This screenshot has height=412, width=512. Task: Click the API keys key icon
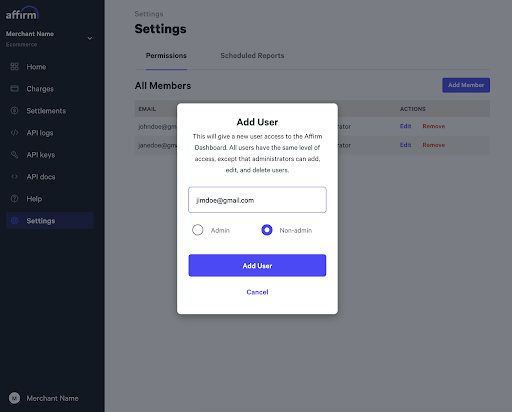[x=14, y=155]
